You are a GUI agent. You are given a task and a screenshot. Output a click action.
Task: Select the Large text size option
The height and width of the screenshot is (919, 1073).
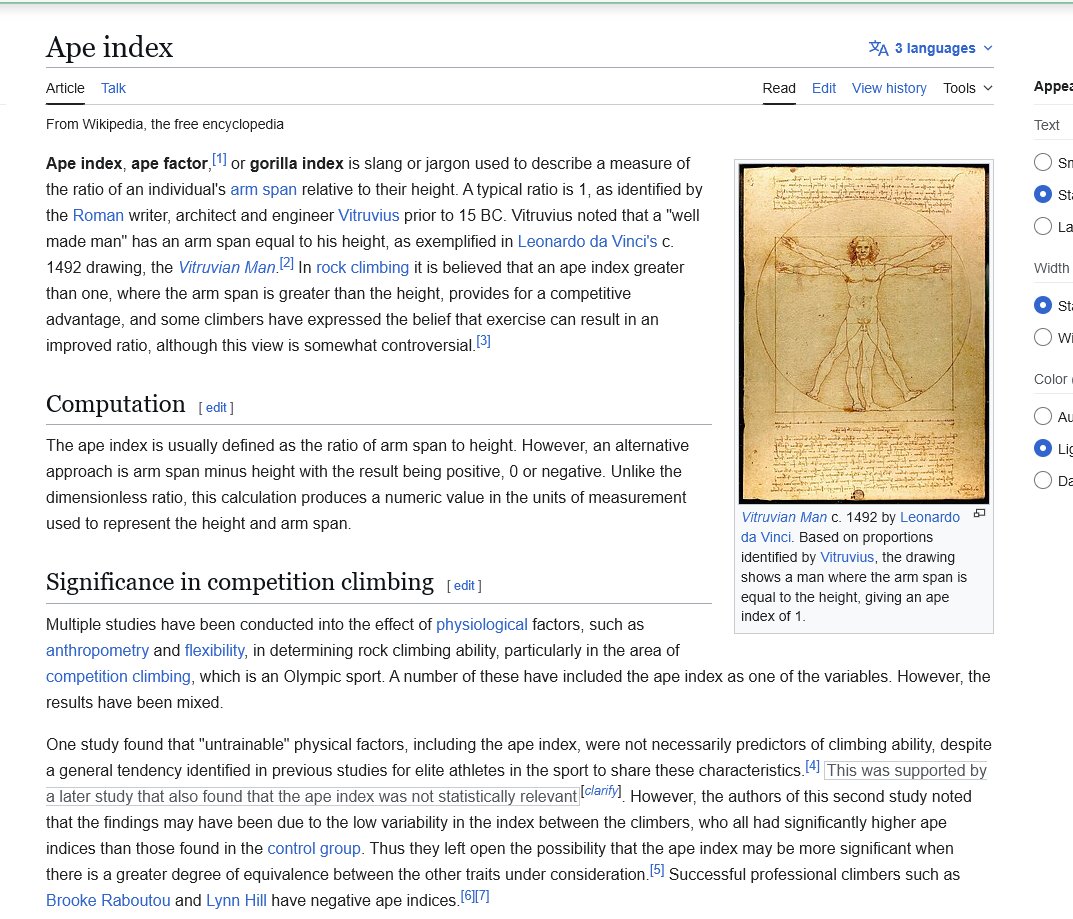coord(1042,227)
